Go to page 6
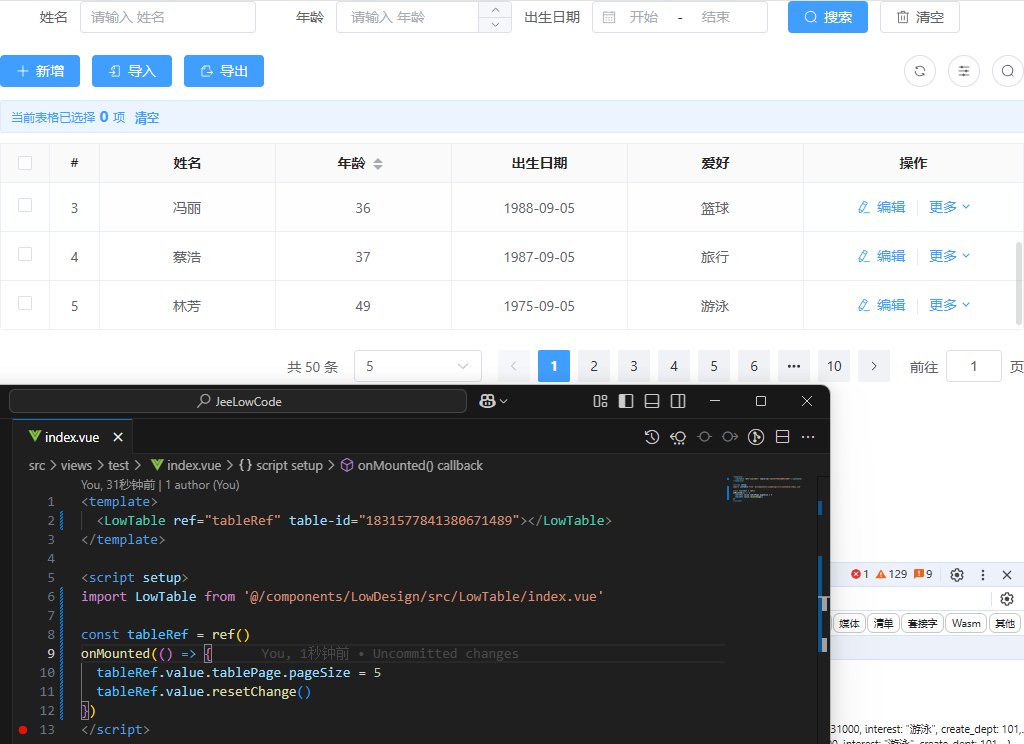The width and height of the screenshot is (1024, 744). (754, 366)
